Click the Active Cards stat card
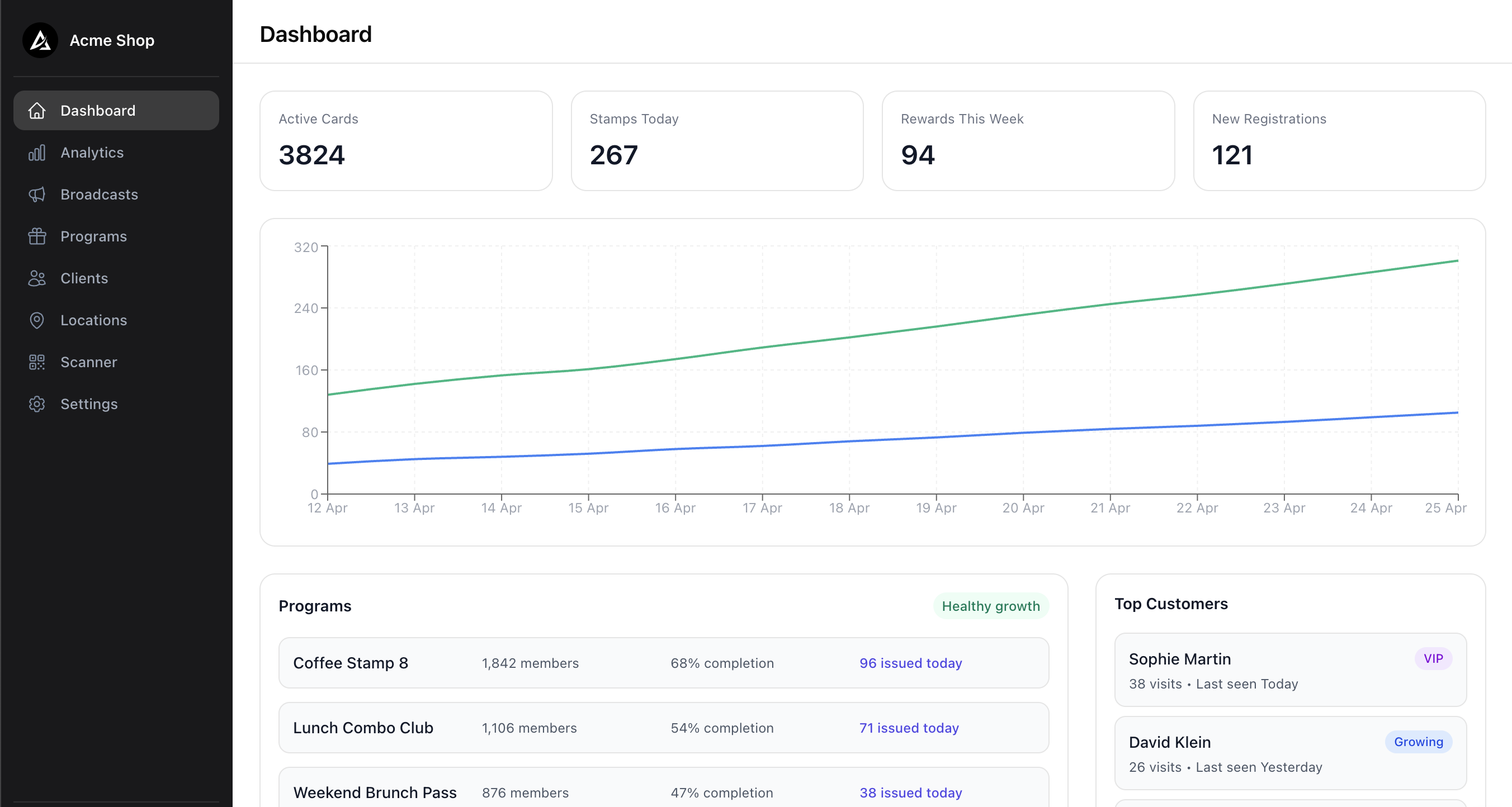The width and height of the screenshot is (1512, 807). click(405, 141)
